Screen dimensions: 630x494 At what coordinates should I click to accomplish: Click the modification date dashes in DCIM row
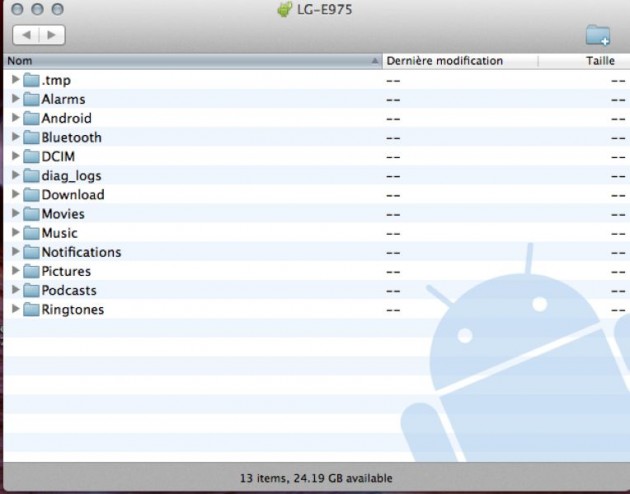coord(393,157)
